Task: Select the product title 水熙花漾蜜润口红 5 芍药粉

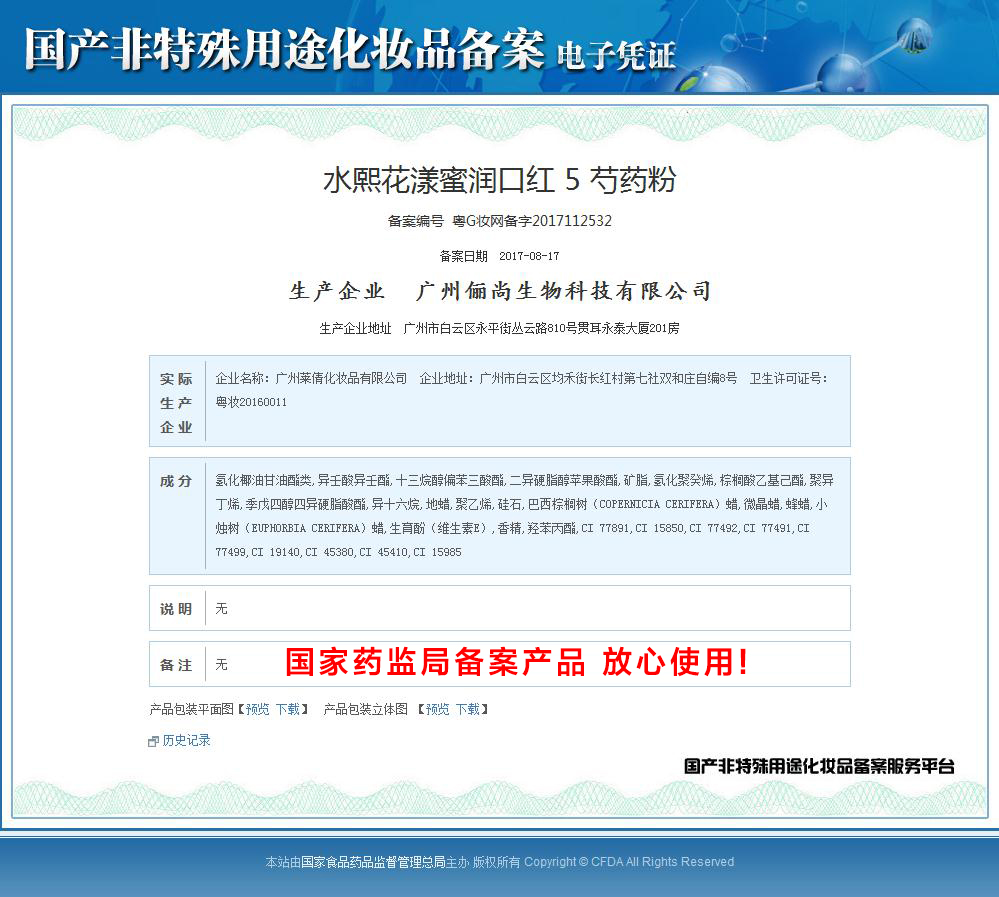Action: 500,180
